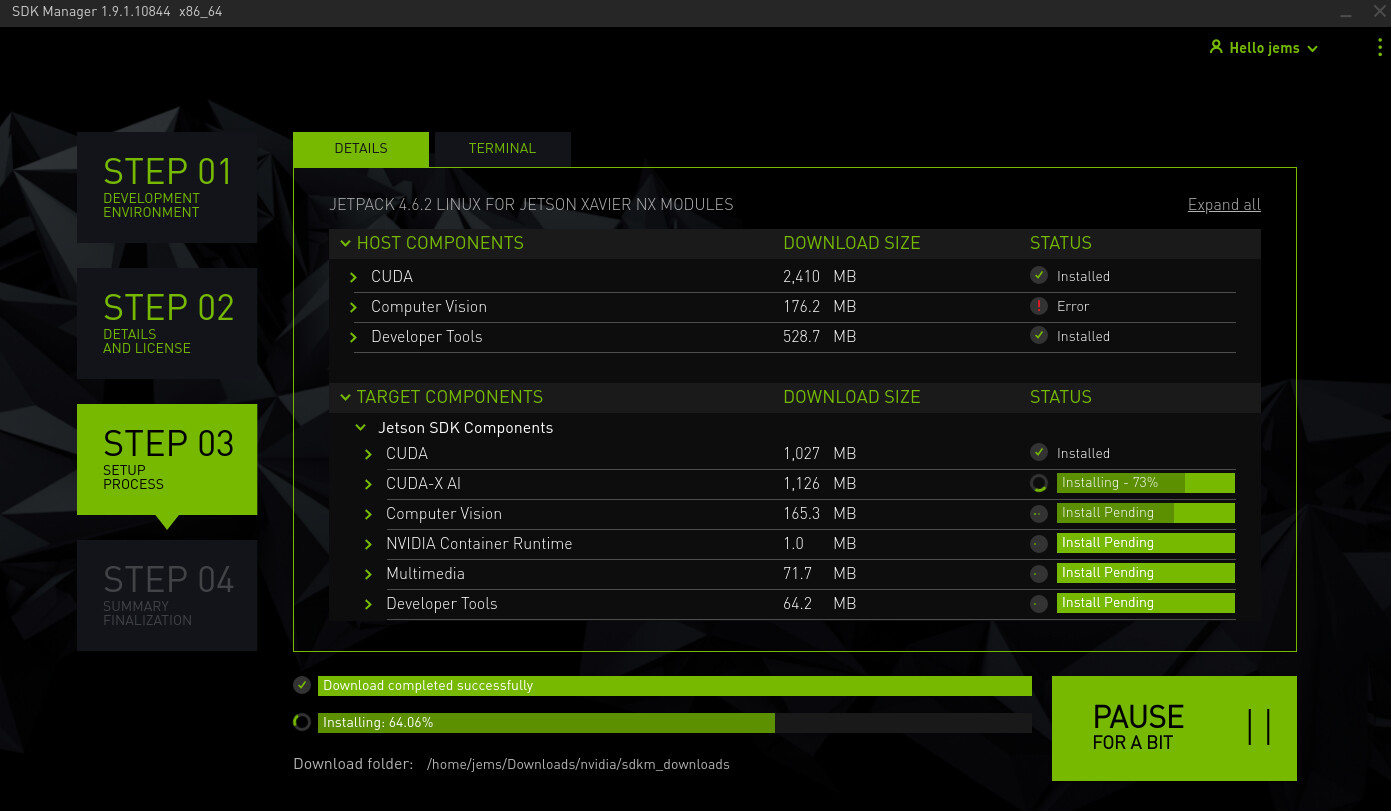This screenshot has height=811, width=1391.
Task: Collapse the Host Components section
Action: [345, 243]
